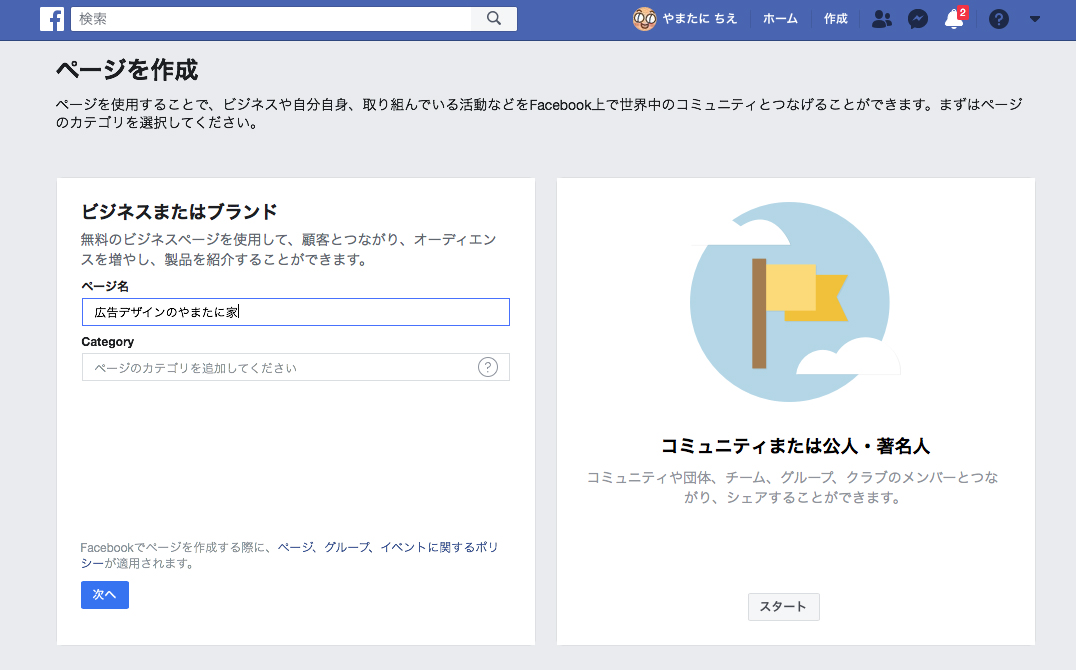The width and height of the screenshot is (1076, 670).
Task: Click Category field help icon
Action: tap(487, 367)
